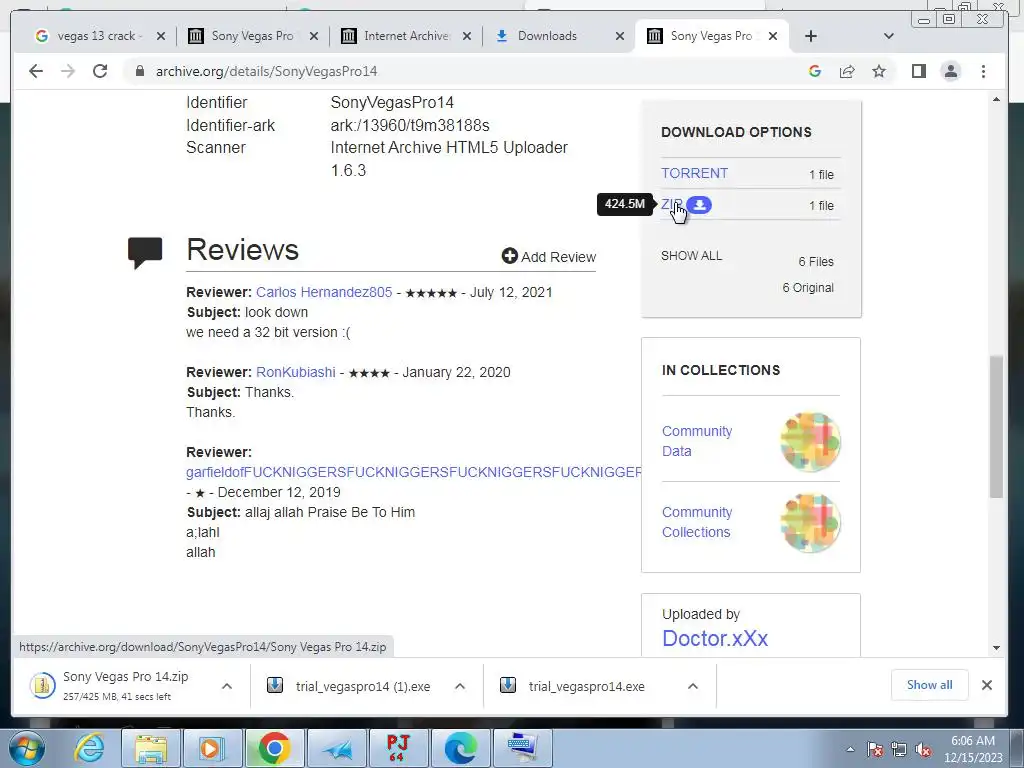Open the clock showing 6:06 AM
This screenshot has height=768, width=1024.
(x=972, y=749)
